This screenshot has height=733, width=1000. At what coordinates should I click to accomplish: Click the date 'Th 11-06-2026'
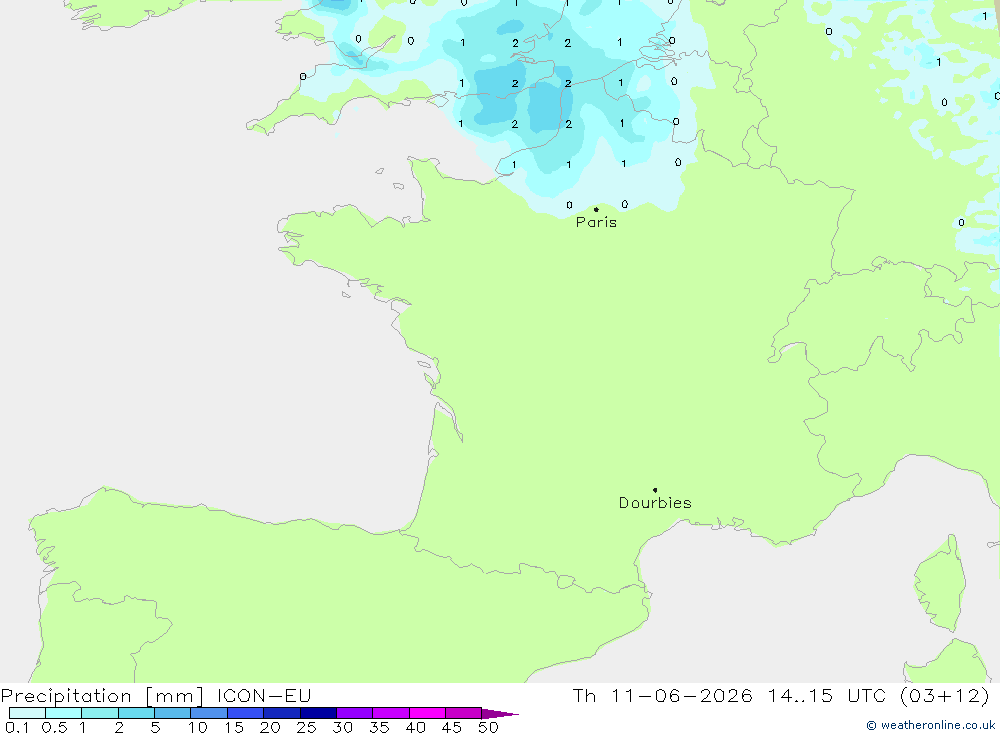click(662, 695)
